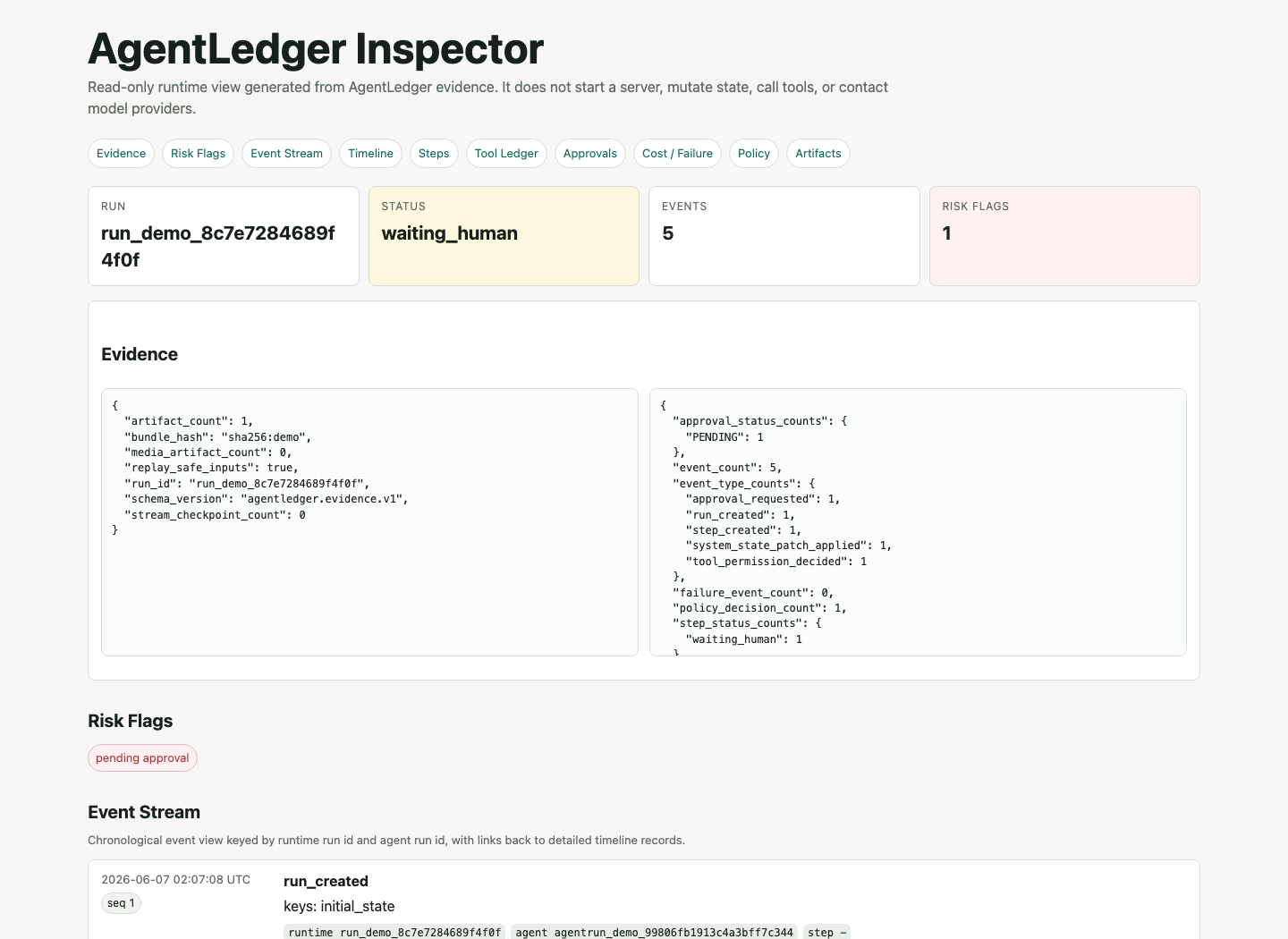Click the Evidence section heading
The width and height of the screenshot is (1288, 939).
[140, 354]
